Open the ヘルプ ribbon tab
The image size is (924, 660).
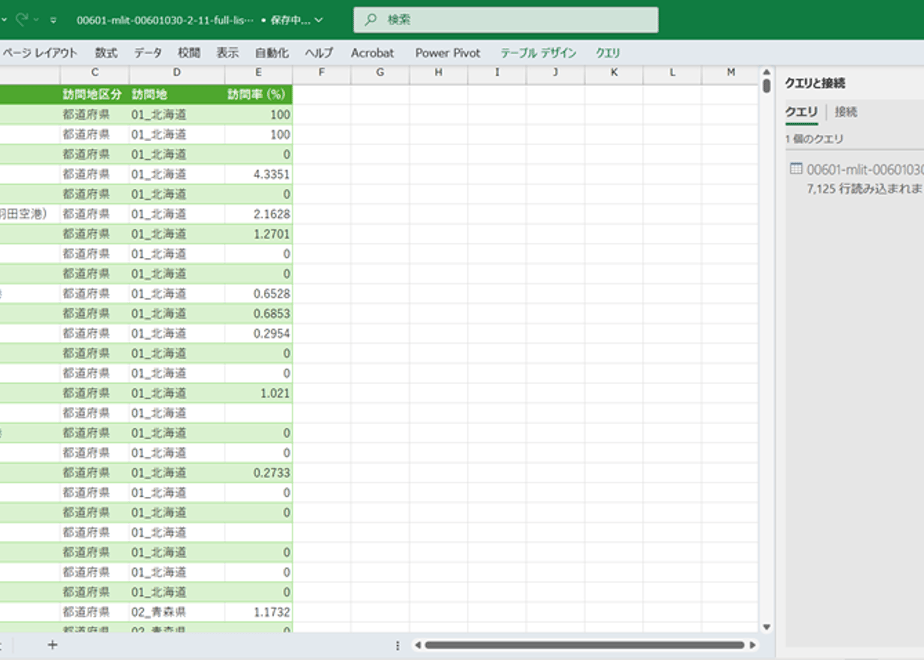(x=319, y=53)
